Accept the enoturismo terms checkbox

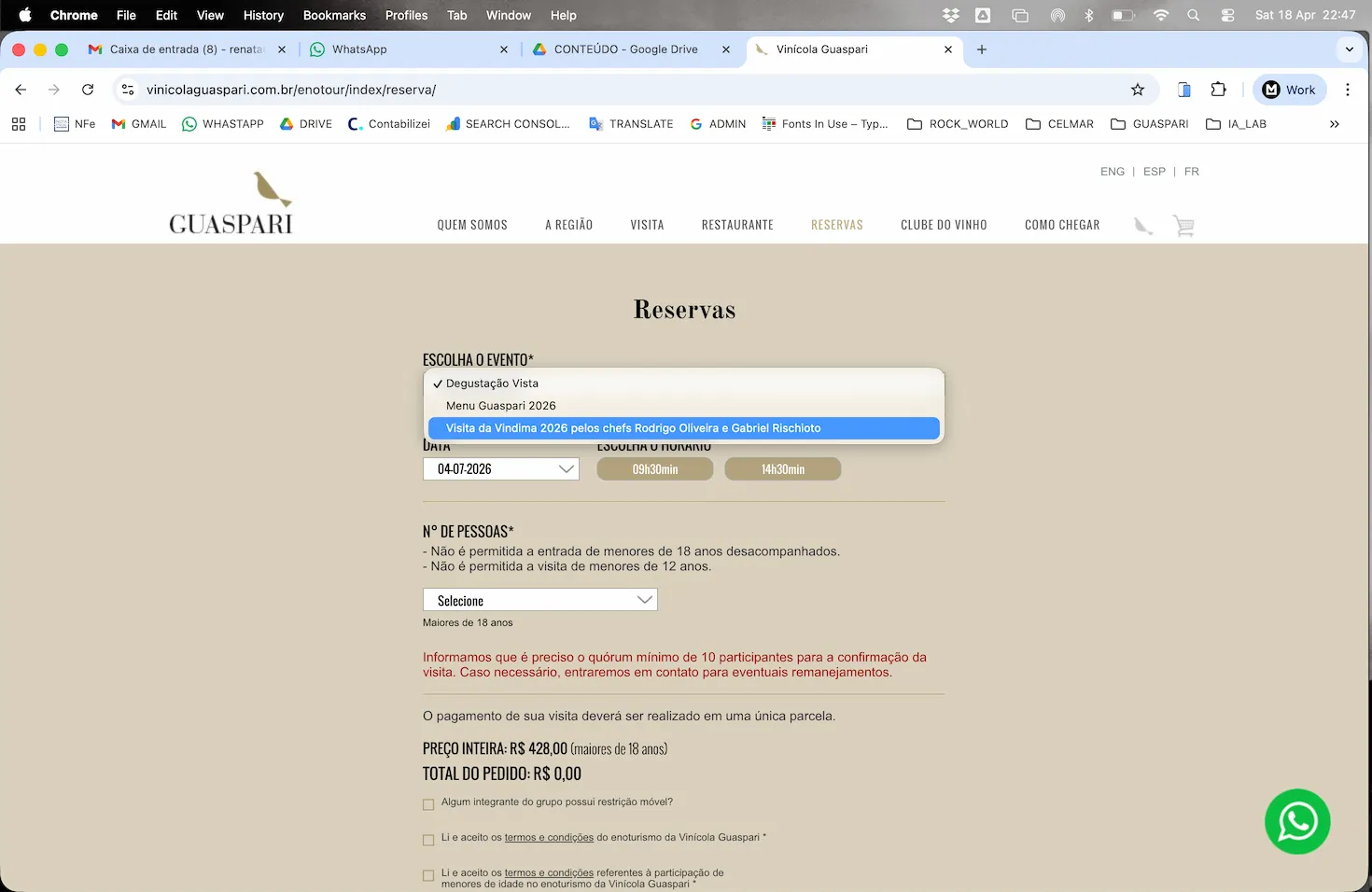pos(428,840)
